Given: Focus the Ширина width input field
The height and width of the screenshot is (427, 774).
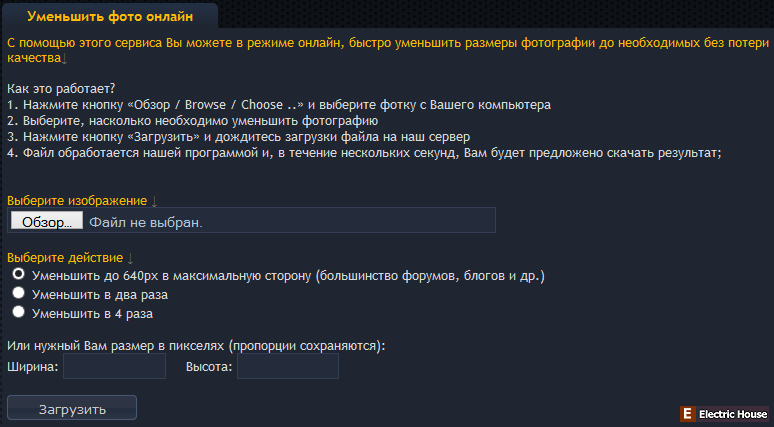Looking at the screenshot, I should pyautogui.click(x=115, y=366).
